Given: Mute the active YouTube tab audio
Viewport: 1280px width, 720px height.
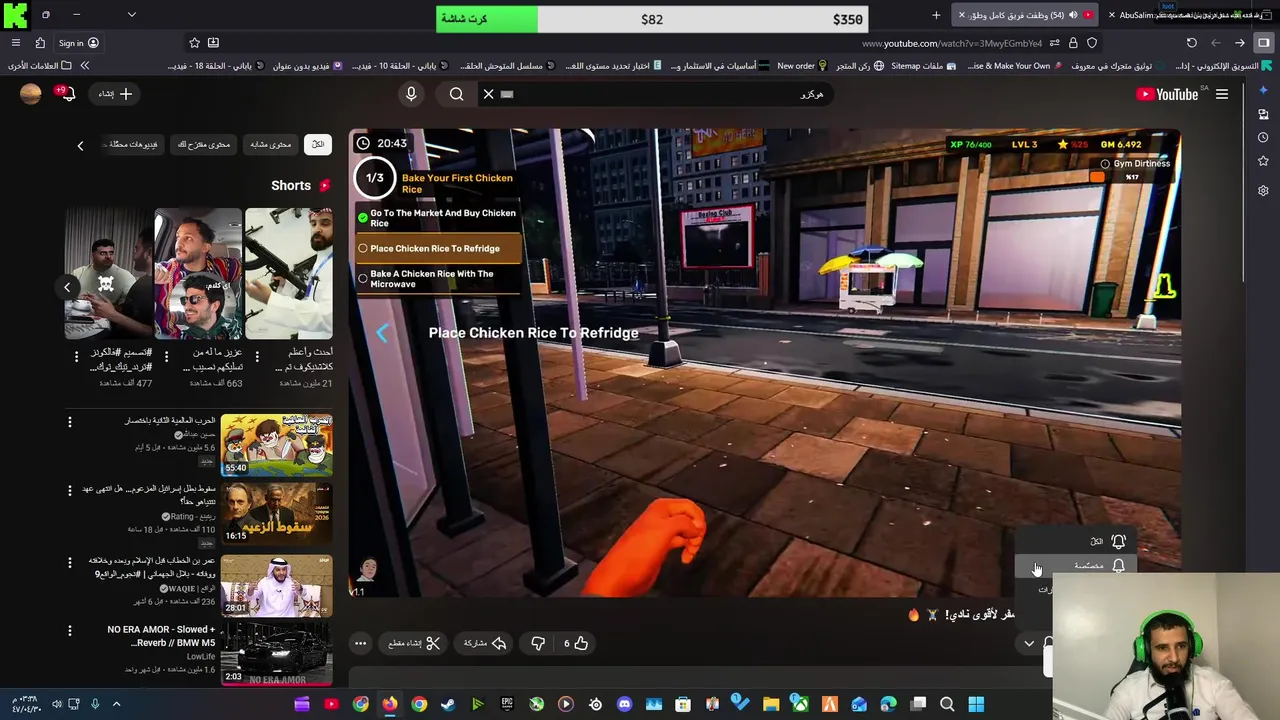Looking at the screenshot, I should click(x=1073, y=15).
